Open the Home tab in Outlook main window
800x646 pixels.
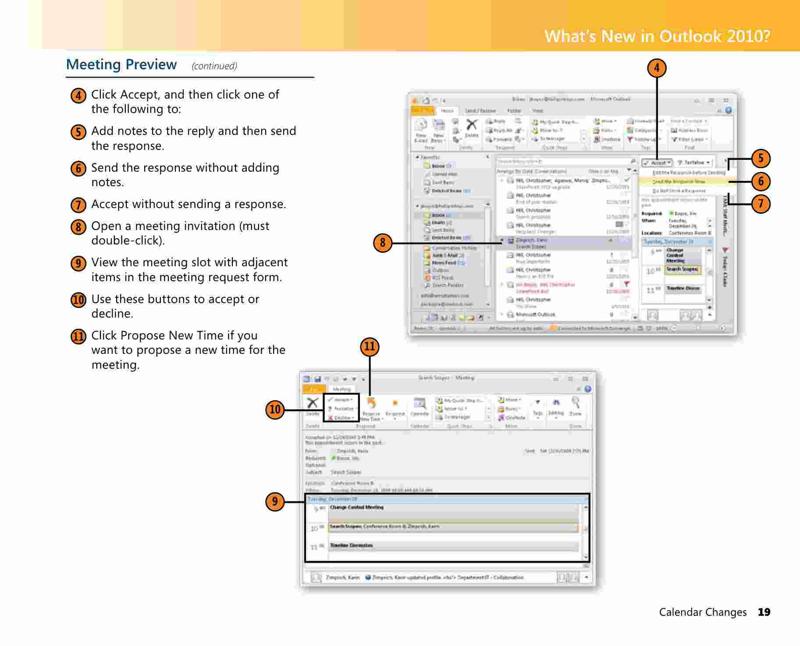tap(447, 110)
